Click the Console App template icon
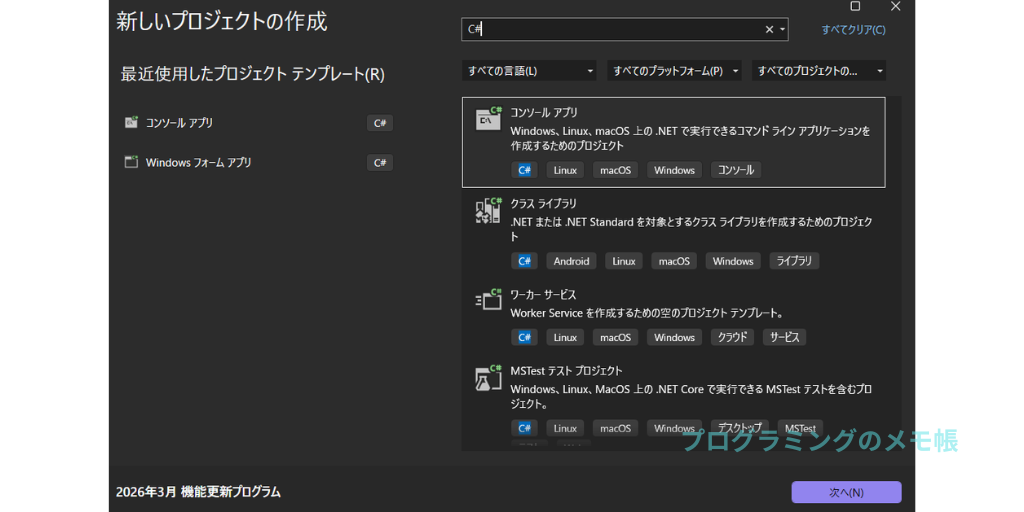This screenshot has height=512, width=1024. click(488, 119)
